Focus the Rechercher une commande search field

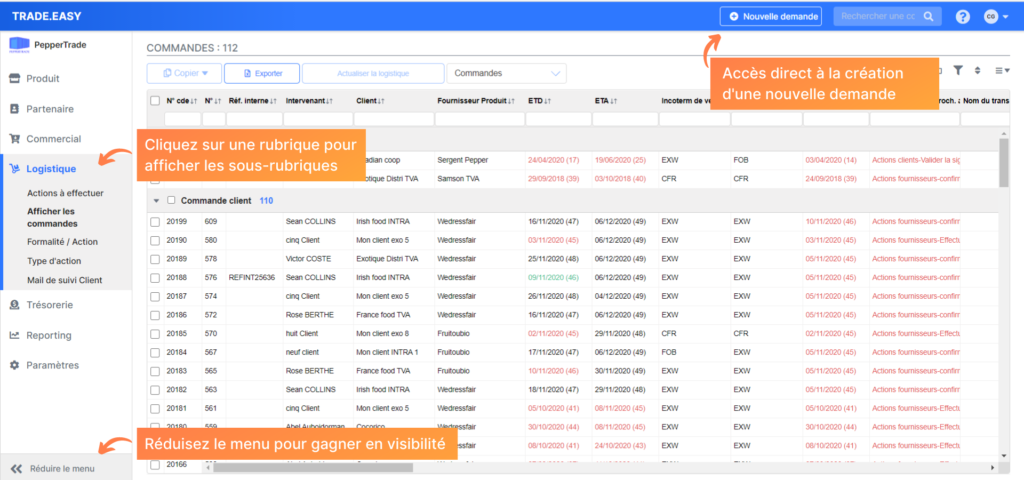coord(878,16)
